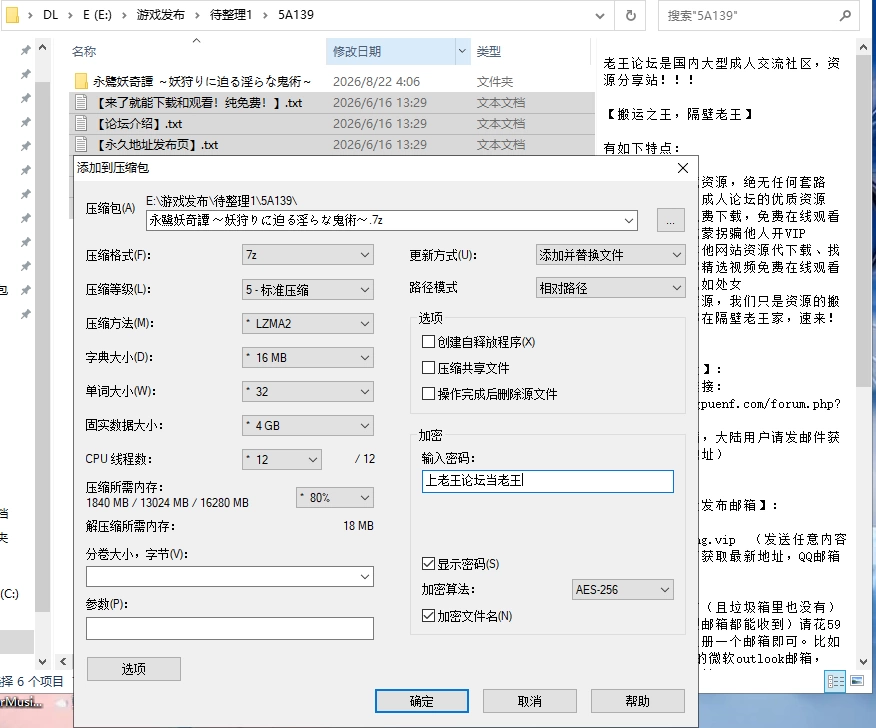Click the first quick access pin icon
The height and width of the screenshot is (728, 876).
[26, 50]
